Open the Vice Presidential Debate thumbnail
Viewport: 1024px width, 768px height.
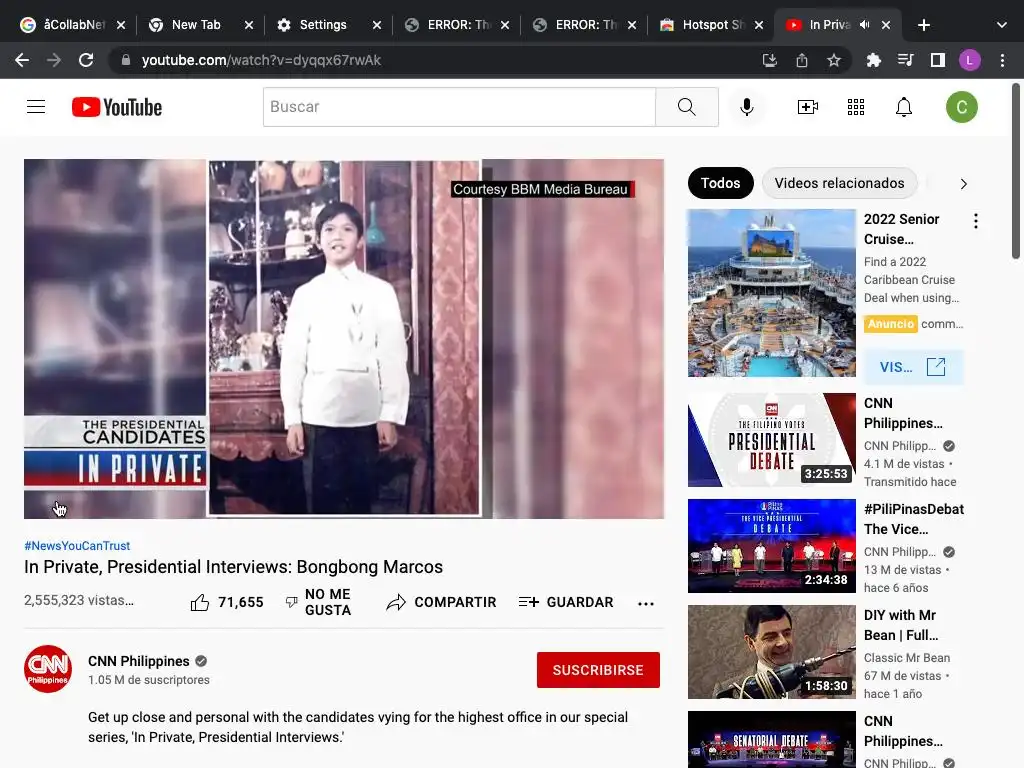click(x=771, y=546)
